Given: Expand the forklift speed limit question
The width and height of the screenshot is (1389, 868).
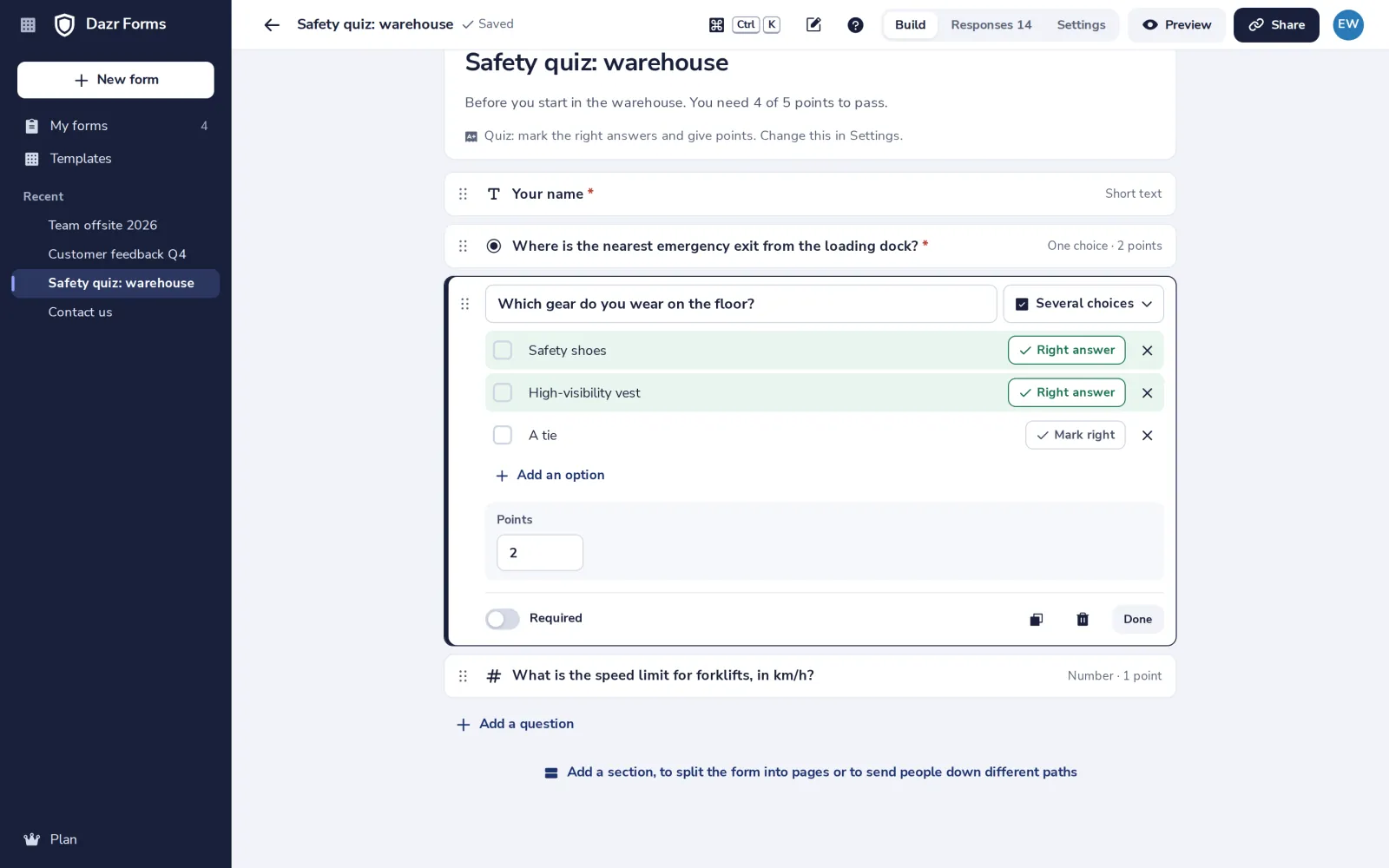Looking at the screenshot, I should [810, 675].
